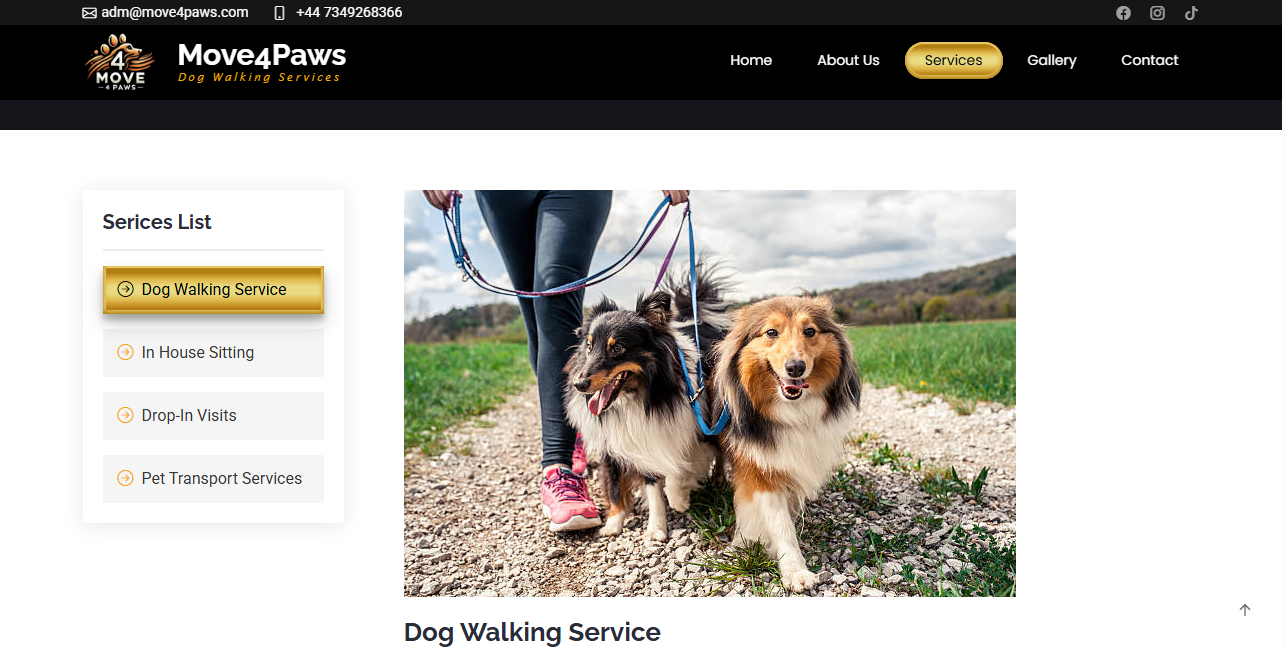Image resolution: width=1285 pixels, height=647 pixels.
Task: Click the scroll-to-top arrow button
Action: [x=1245, y=610]
